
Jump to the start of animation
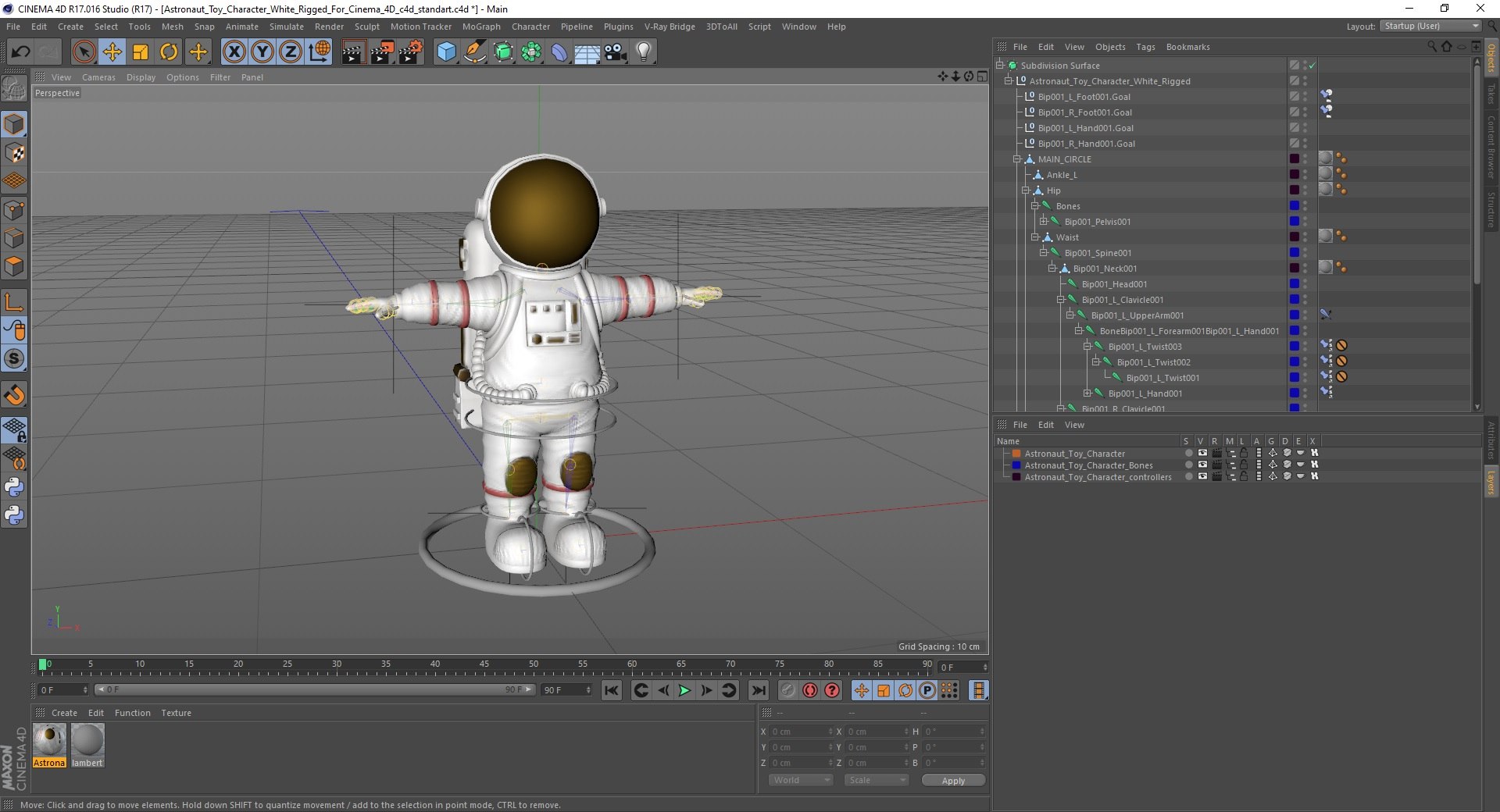[x=612, y=690]
